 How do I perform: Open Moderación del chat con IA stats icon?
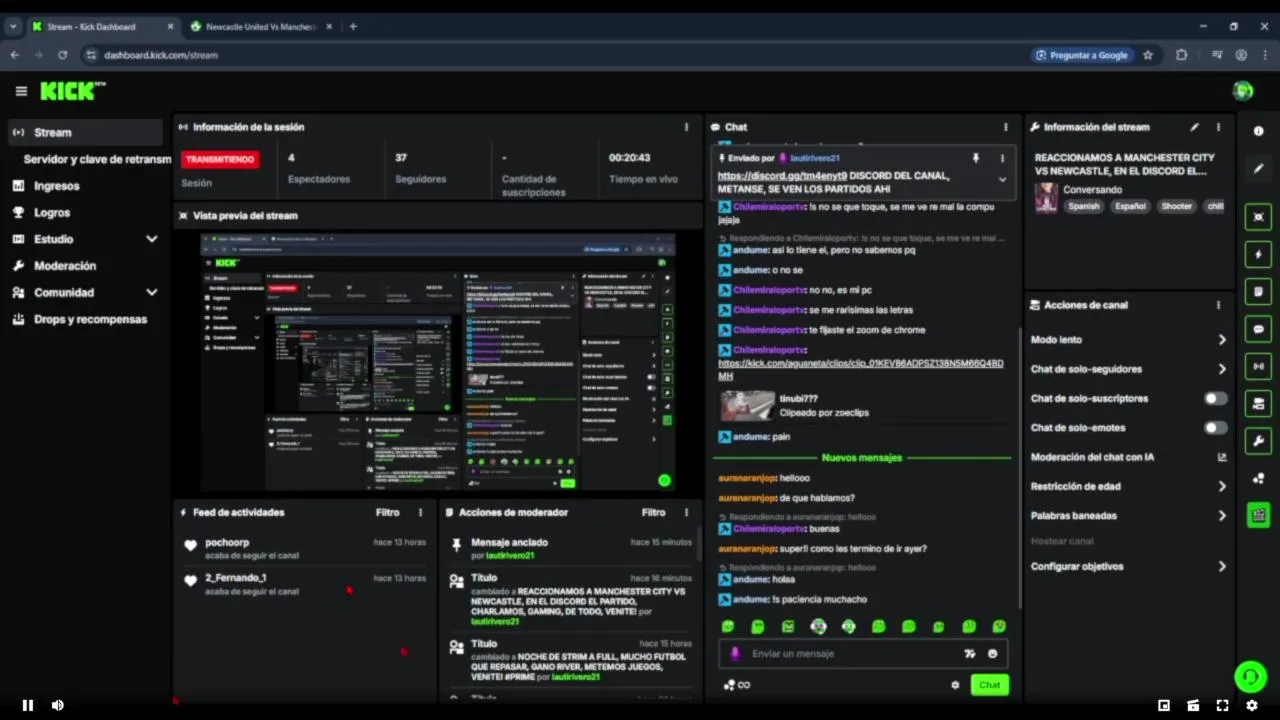coord(1222,457)
